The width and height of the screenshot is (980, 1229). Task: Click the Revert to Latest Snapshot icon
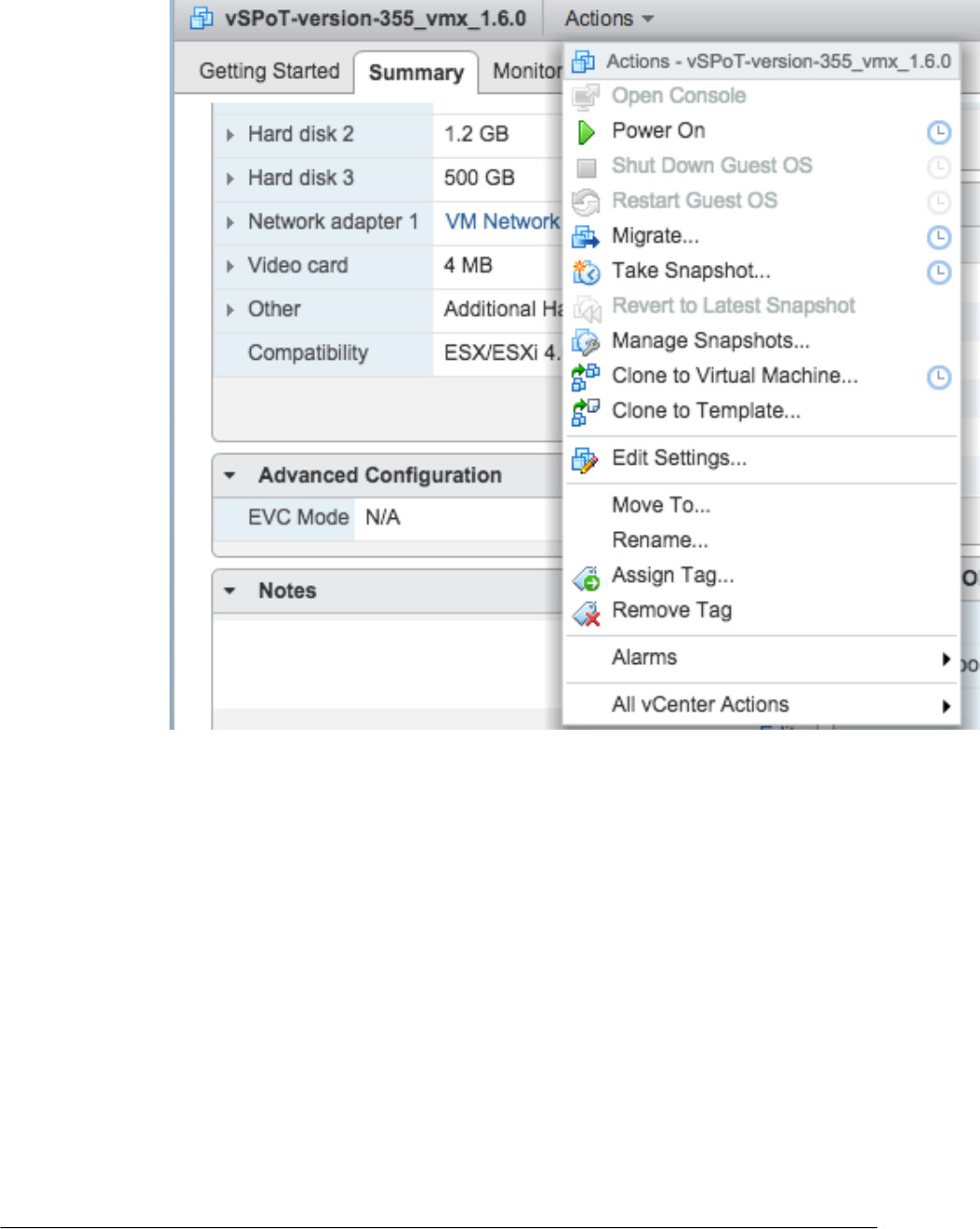point(587,307)
